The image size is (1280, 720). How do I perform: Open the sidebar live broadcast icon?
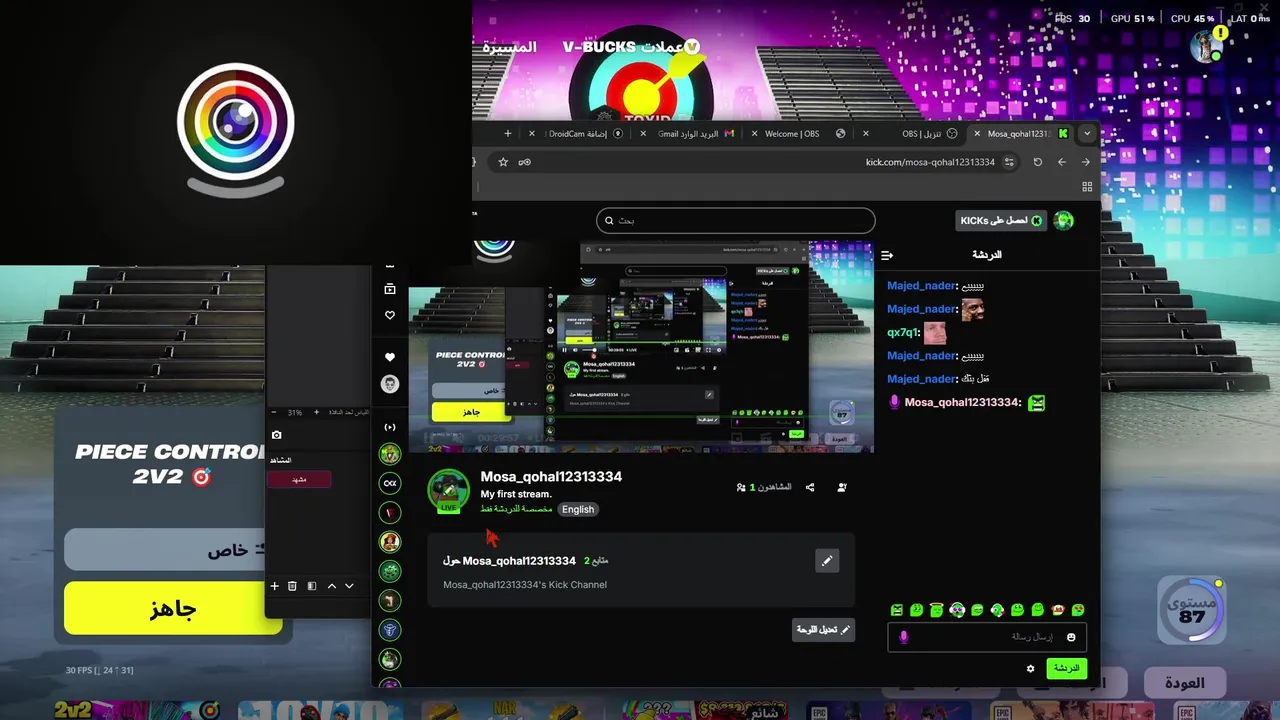coord(390,427)
